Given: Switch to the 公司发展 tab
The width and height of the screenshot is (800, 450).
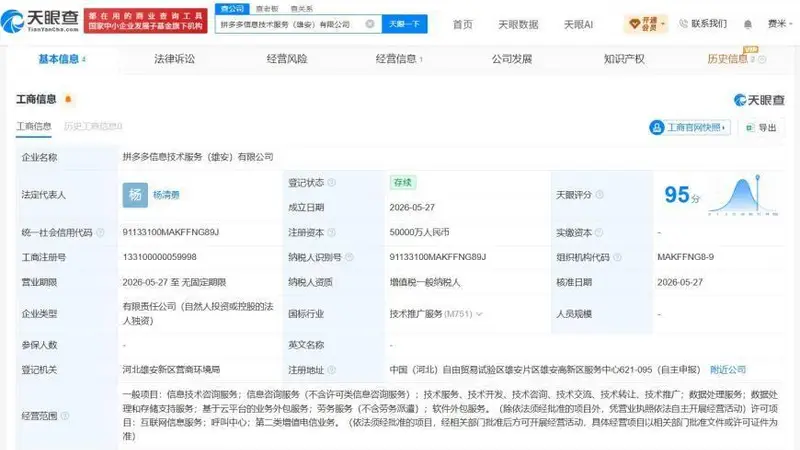Looking at the screenshot, I should (512, 59).
